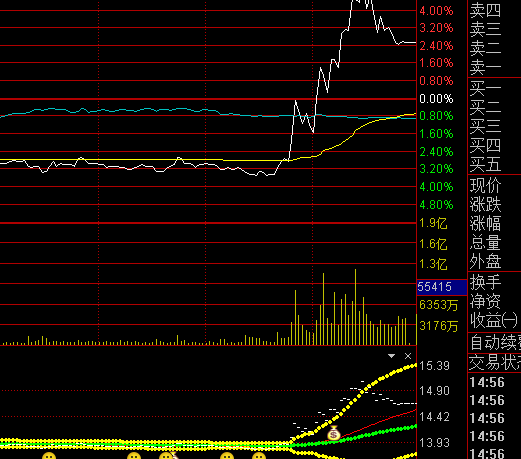This screenshot has height=459, width=521.
Task: Click the 净资 net asset label
Action: [485, 301]
